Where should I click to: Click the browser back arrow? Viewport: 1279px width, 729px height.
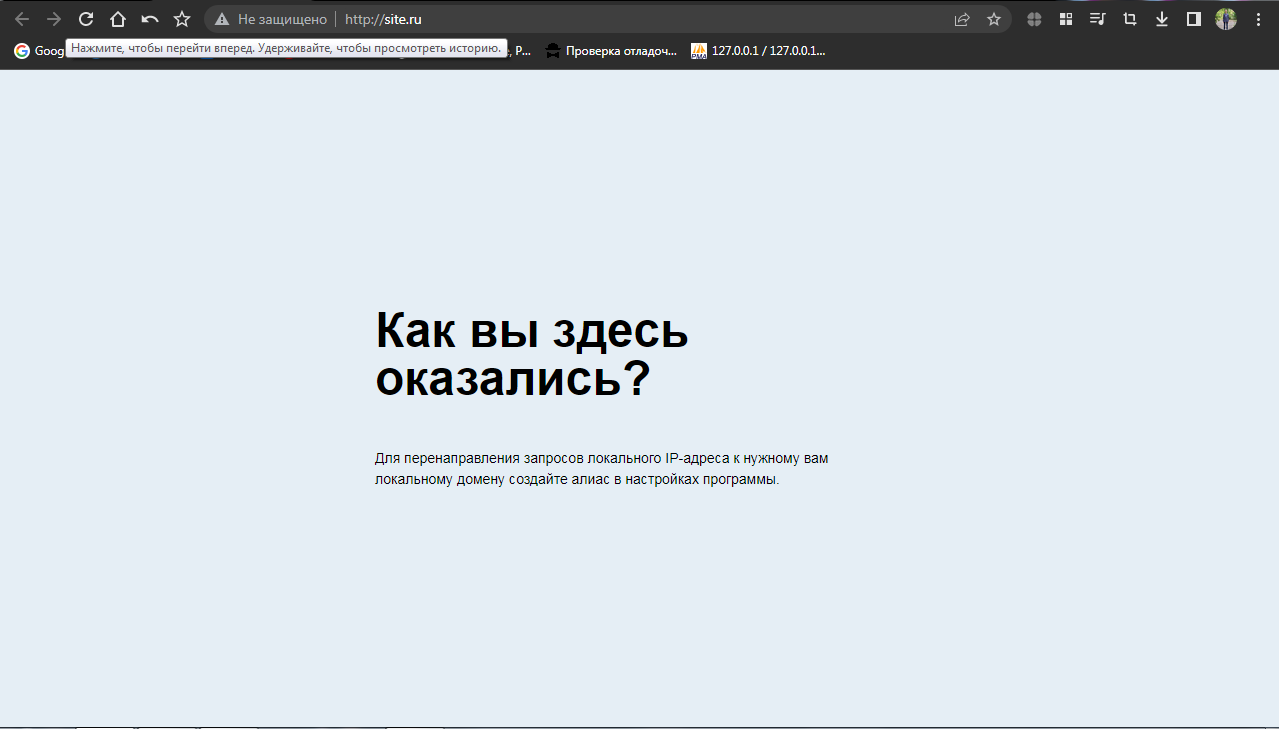22,19
